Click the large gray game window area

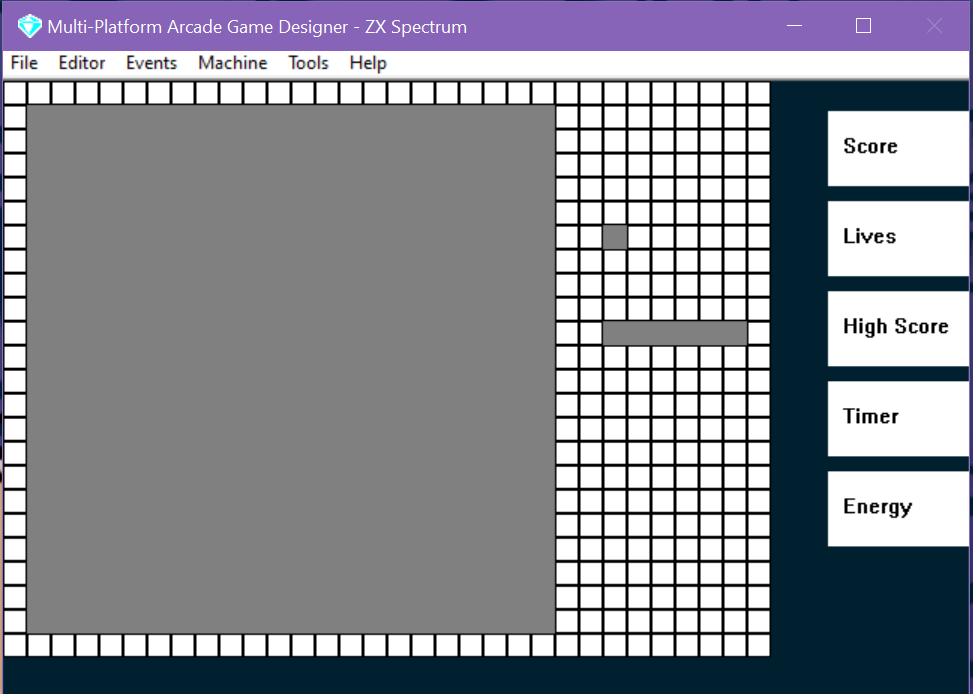(291, 369)
